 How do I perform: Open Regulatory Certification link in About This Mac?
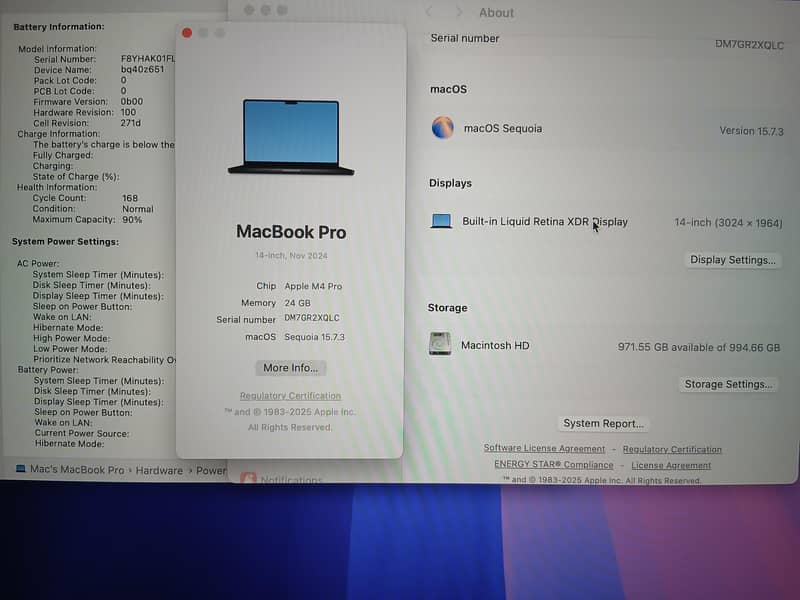(x=290, y=396)
